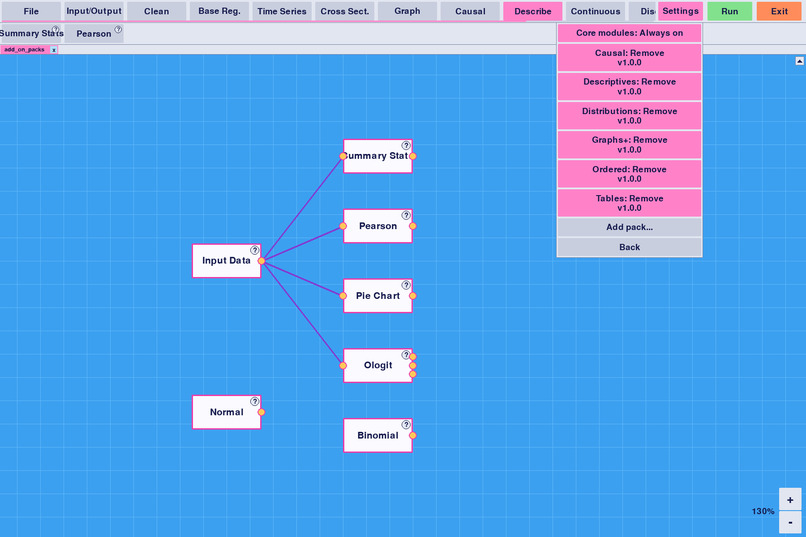The width and height of the screenshot is (806, 537).
Task: Open the Cross Sect. menu
Action: pyautogui.click(x=344, y=11)
